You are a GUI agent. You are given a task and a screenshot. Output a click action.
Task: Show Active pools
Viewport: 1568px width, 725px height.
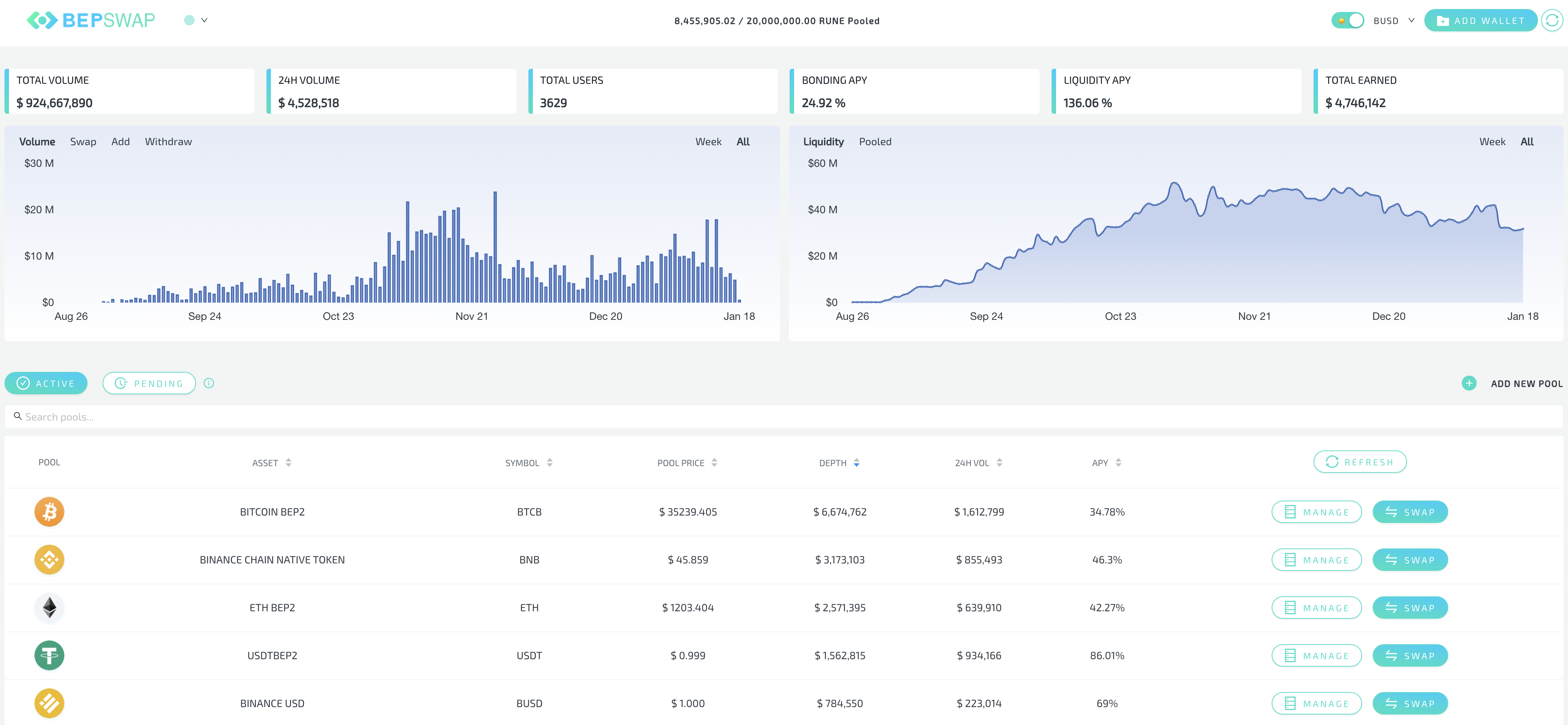coord(46,383)
